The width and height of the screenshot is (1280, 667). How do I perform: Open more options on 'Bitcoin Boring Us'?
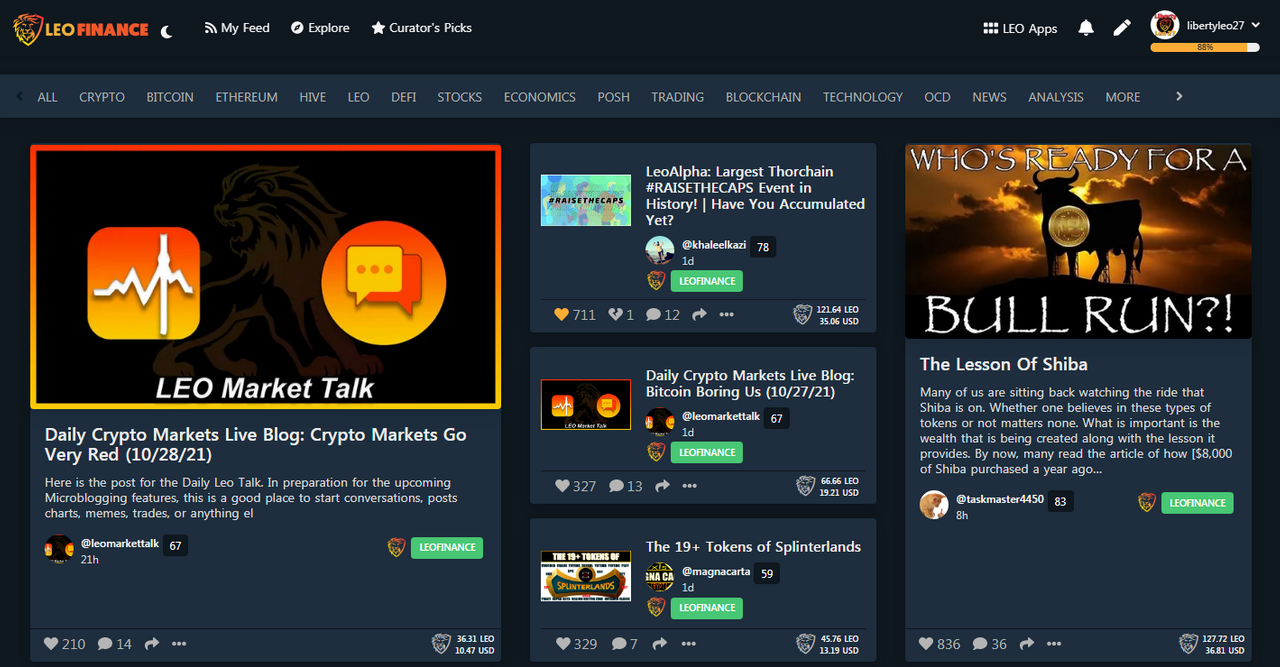coord(689,485)
